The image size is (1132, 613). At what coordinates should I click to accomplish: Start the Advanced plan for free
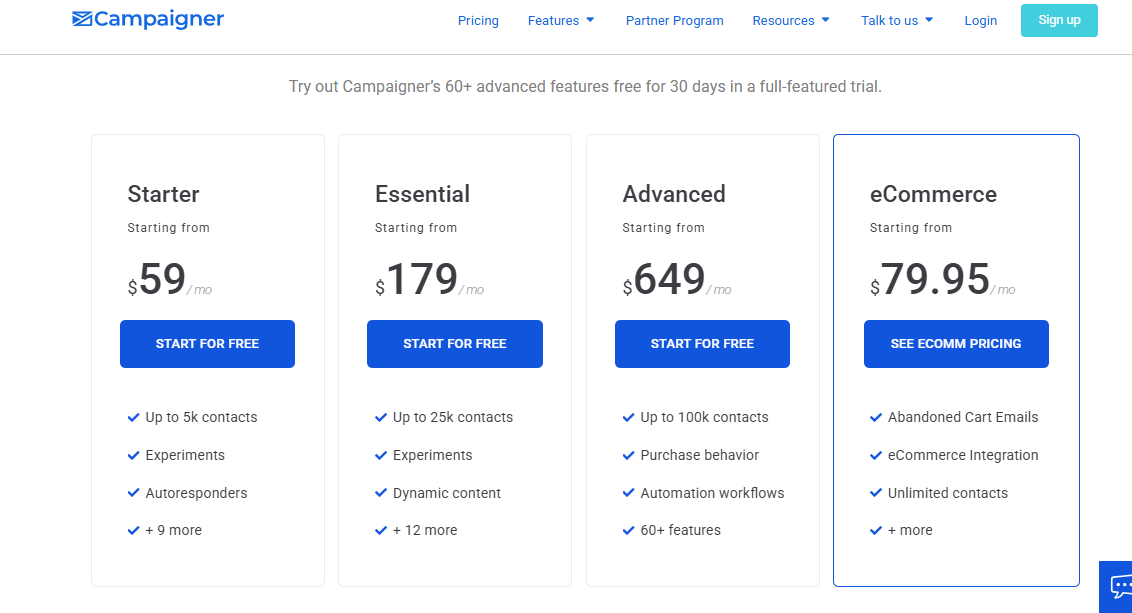702,344
